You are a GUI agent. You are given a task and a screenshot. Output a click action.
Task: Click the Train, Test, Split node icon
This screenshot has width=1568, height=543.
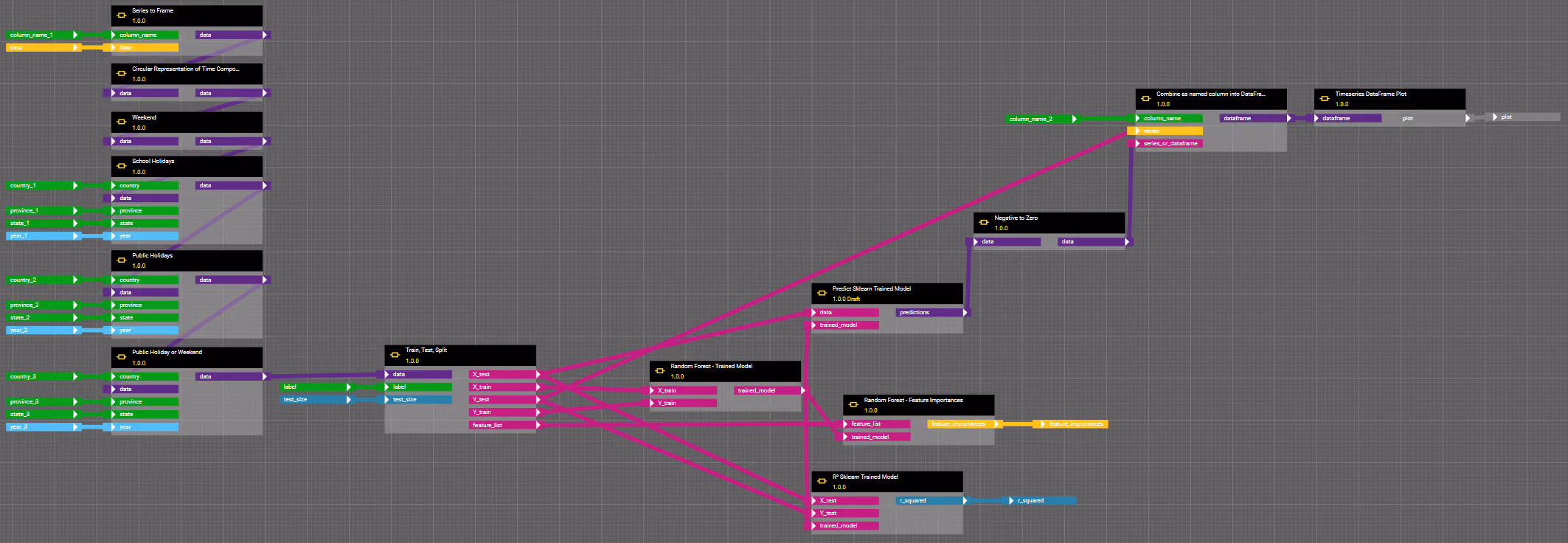[x=395, y=355]
